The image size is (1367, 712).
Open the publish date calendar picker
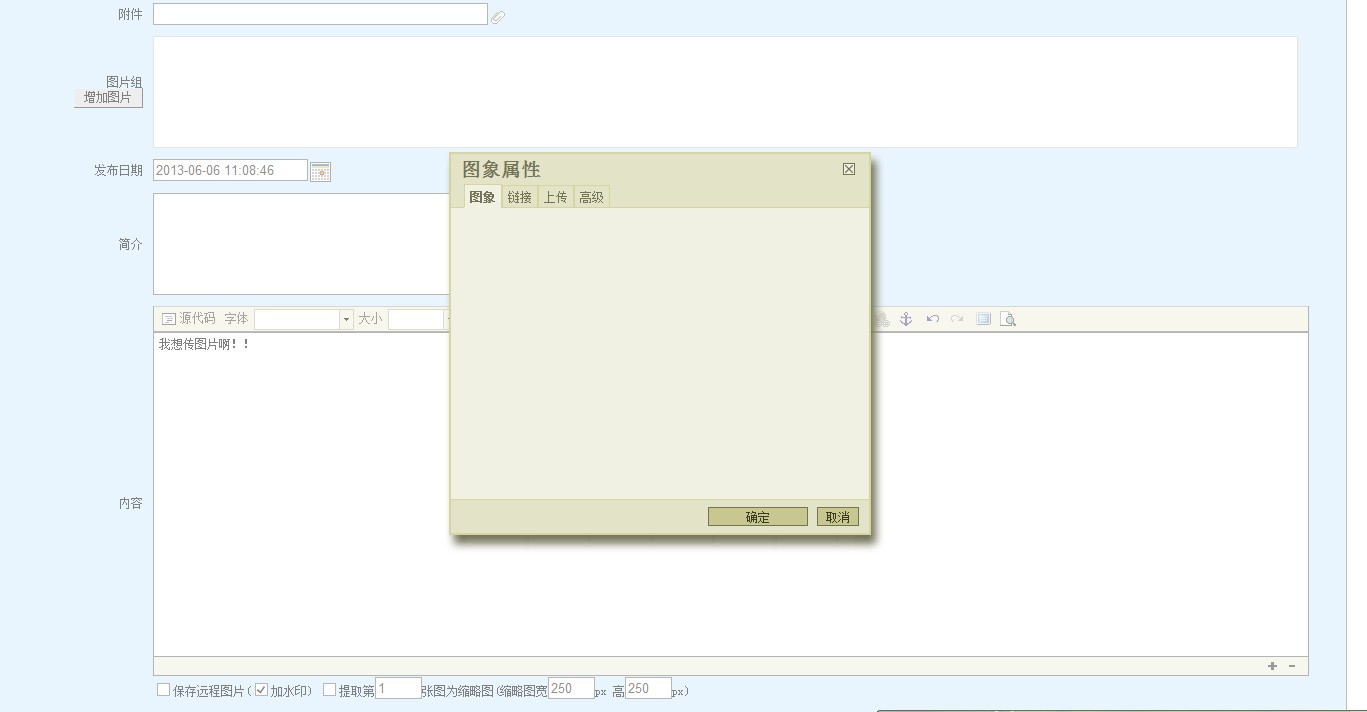[320, 172]
